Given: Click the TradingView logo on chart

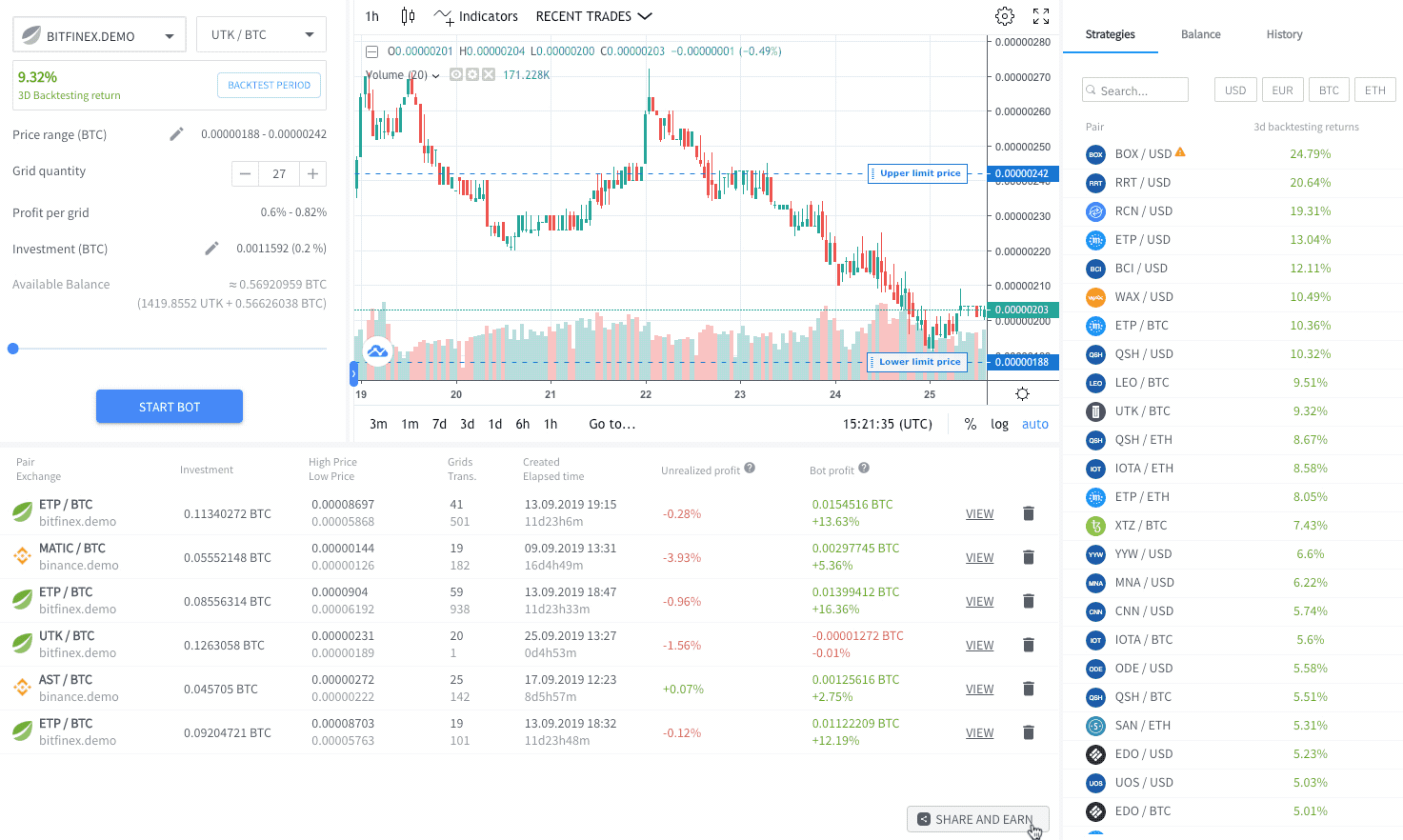Looking at the screenshot, I should pos(377,351).
